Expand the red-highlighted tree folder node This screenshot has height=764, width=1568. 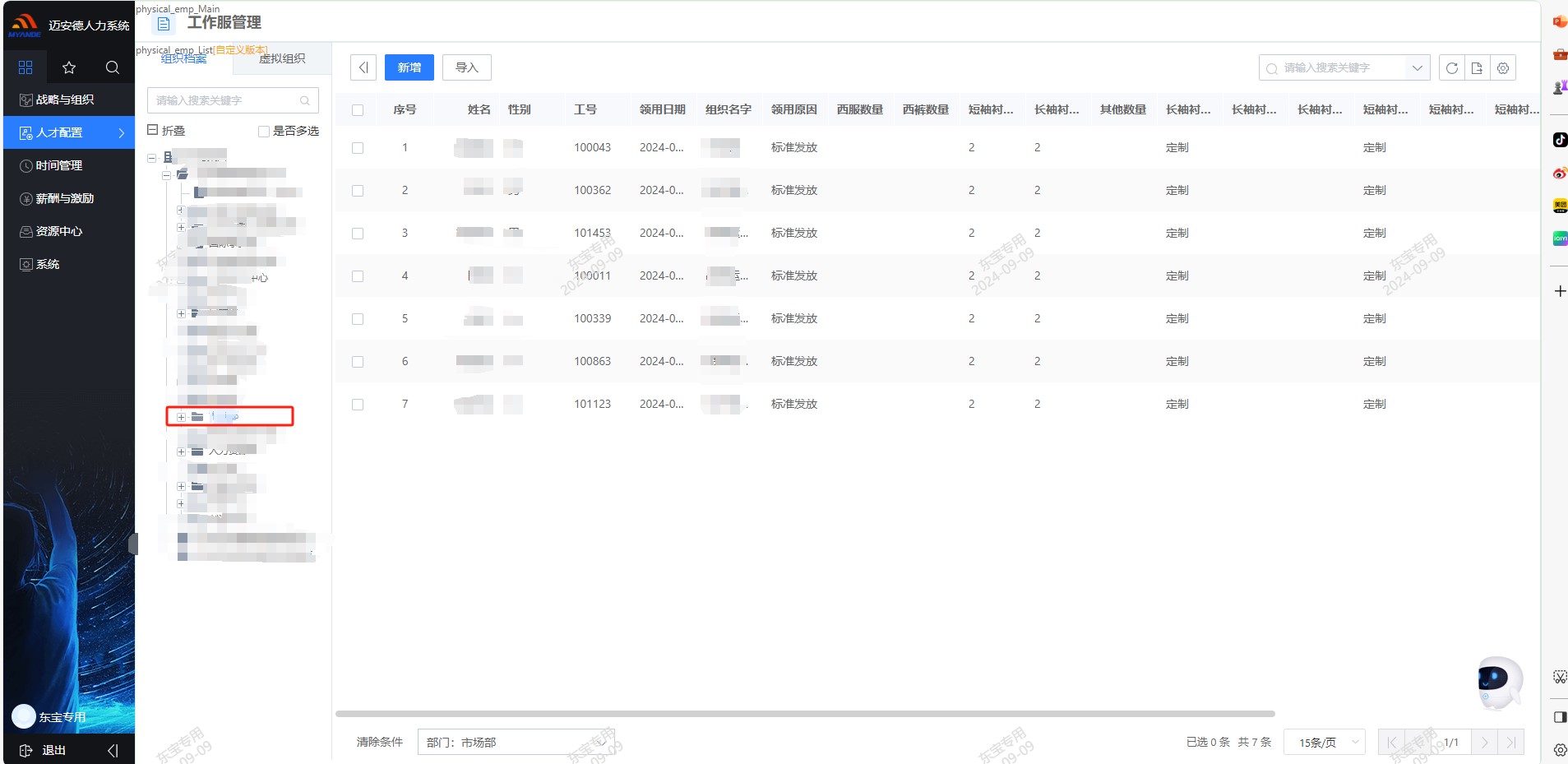[x=181, y=417]
